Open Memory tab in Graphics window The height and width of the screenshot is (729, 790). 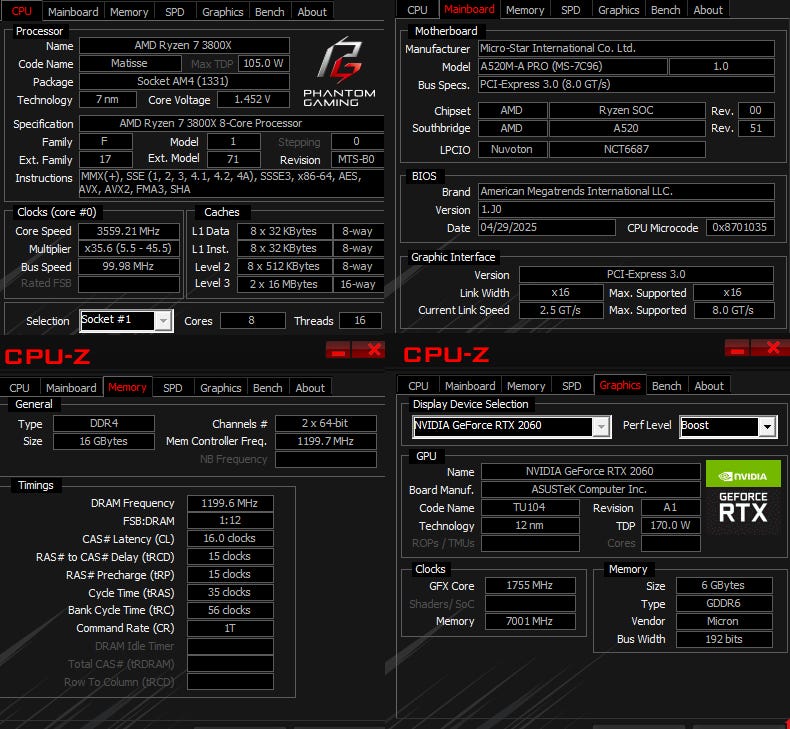526,386
